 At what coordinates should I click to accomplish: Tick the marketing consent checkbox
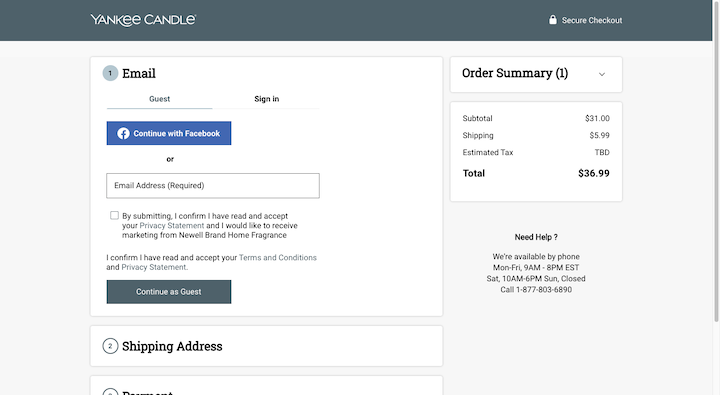pos(114,215)
